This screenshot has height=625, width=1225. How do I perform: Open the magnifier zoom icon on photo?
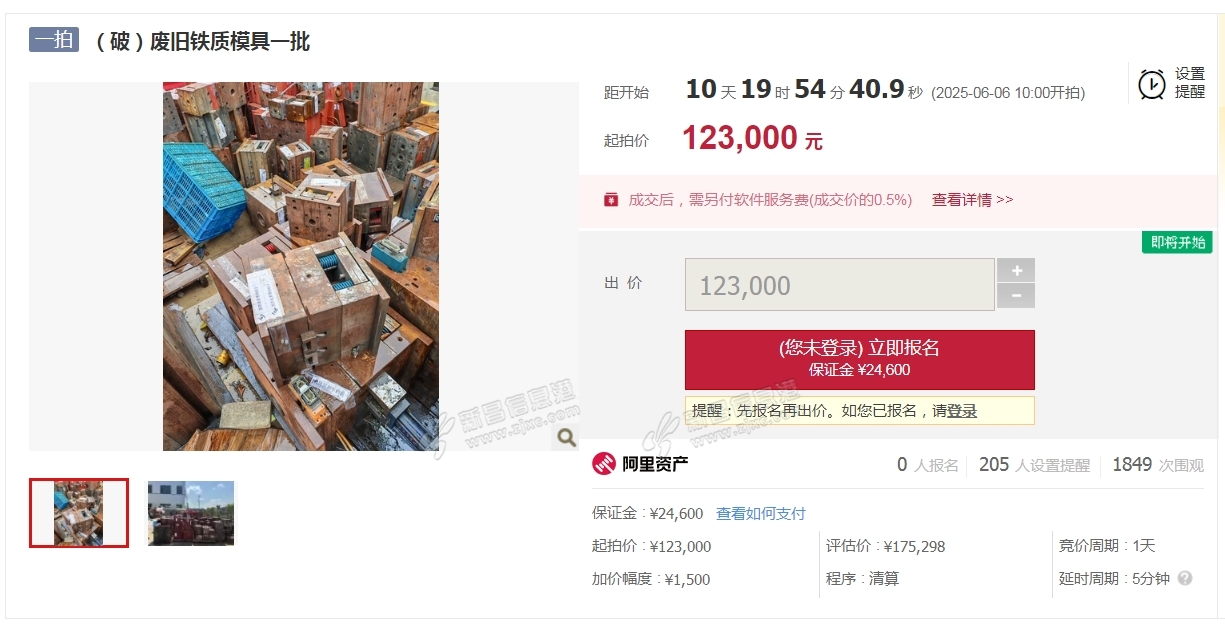coord(566,437)
